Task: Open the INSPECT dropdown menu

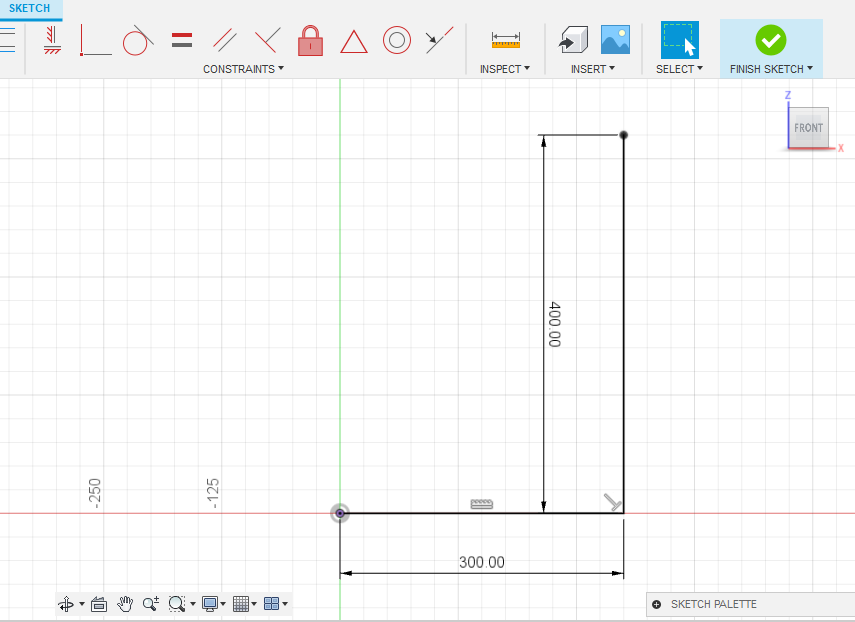Action: [504, 69]
